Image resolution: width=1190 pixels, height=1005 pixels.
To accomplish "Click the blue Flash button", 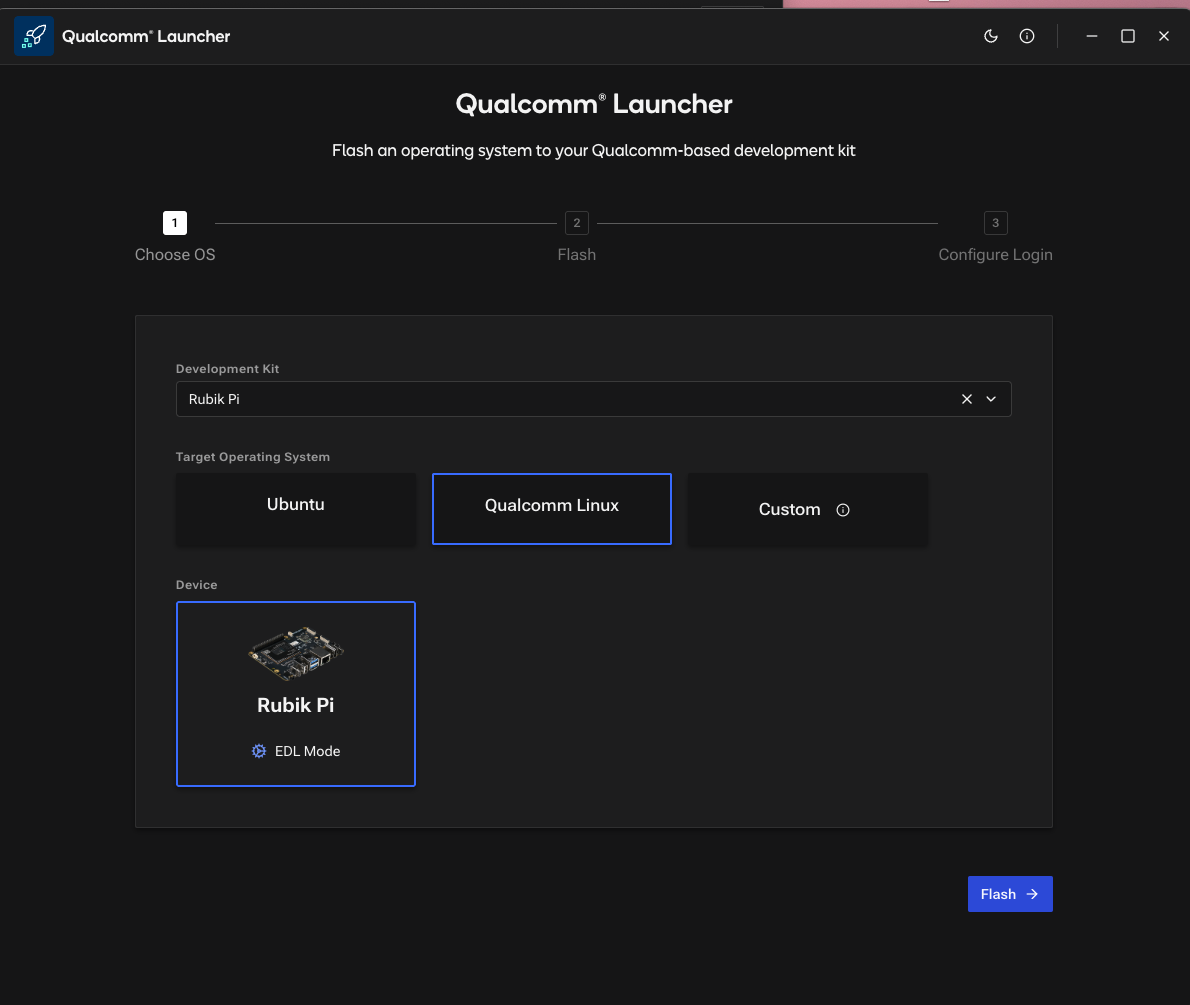I will [x=1010, y=894].
